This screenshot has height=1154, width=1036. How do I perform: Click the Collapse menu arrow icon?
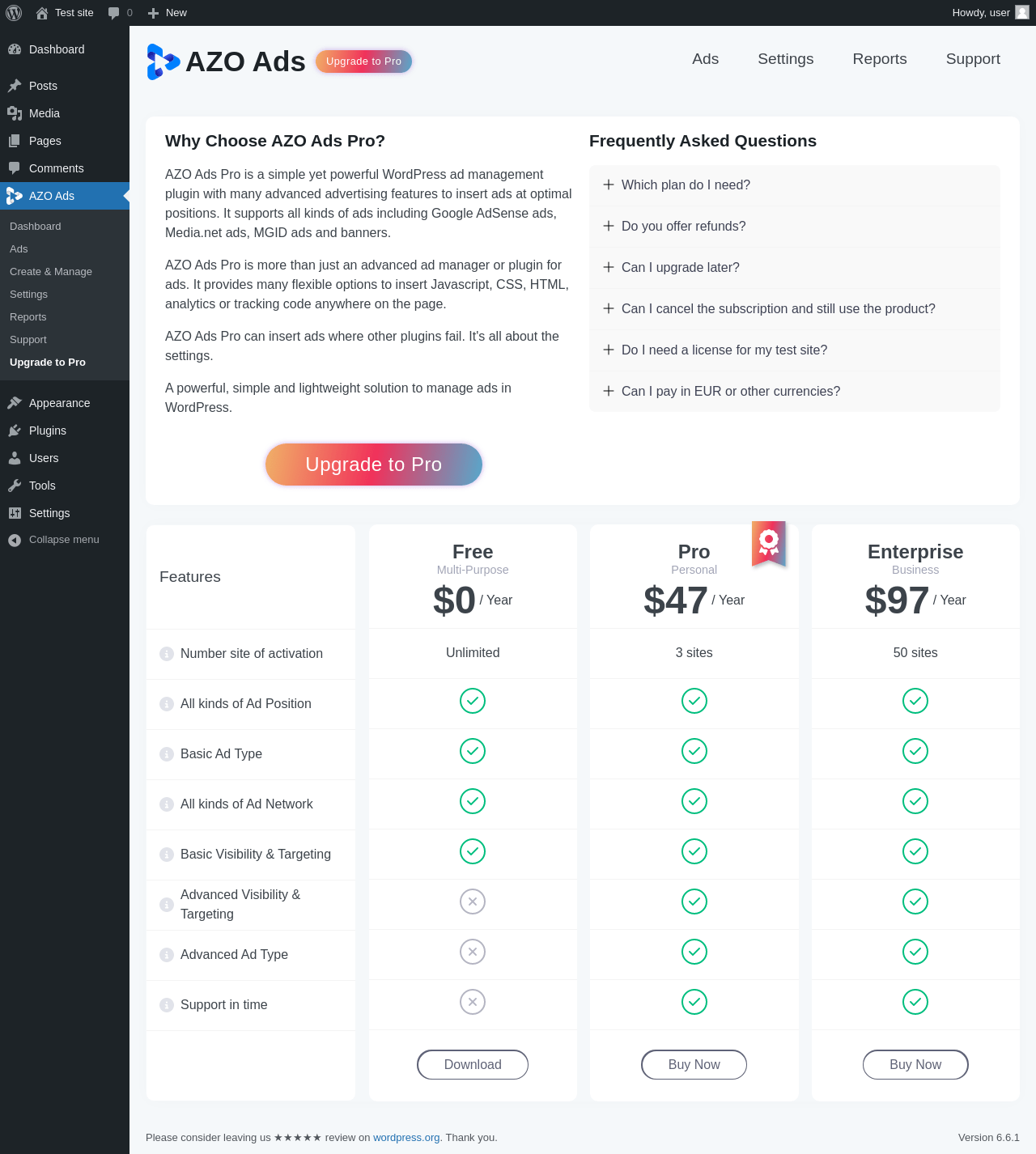click(x=15, y=541)
